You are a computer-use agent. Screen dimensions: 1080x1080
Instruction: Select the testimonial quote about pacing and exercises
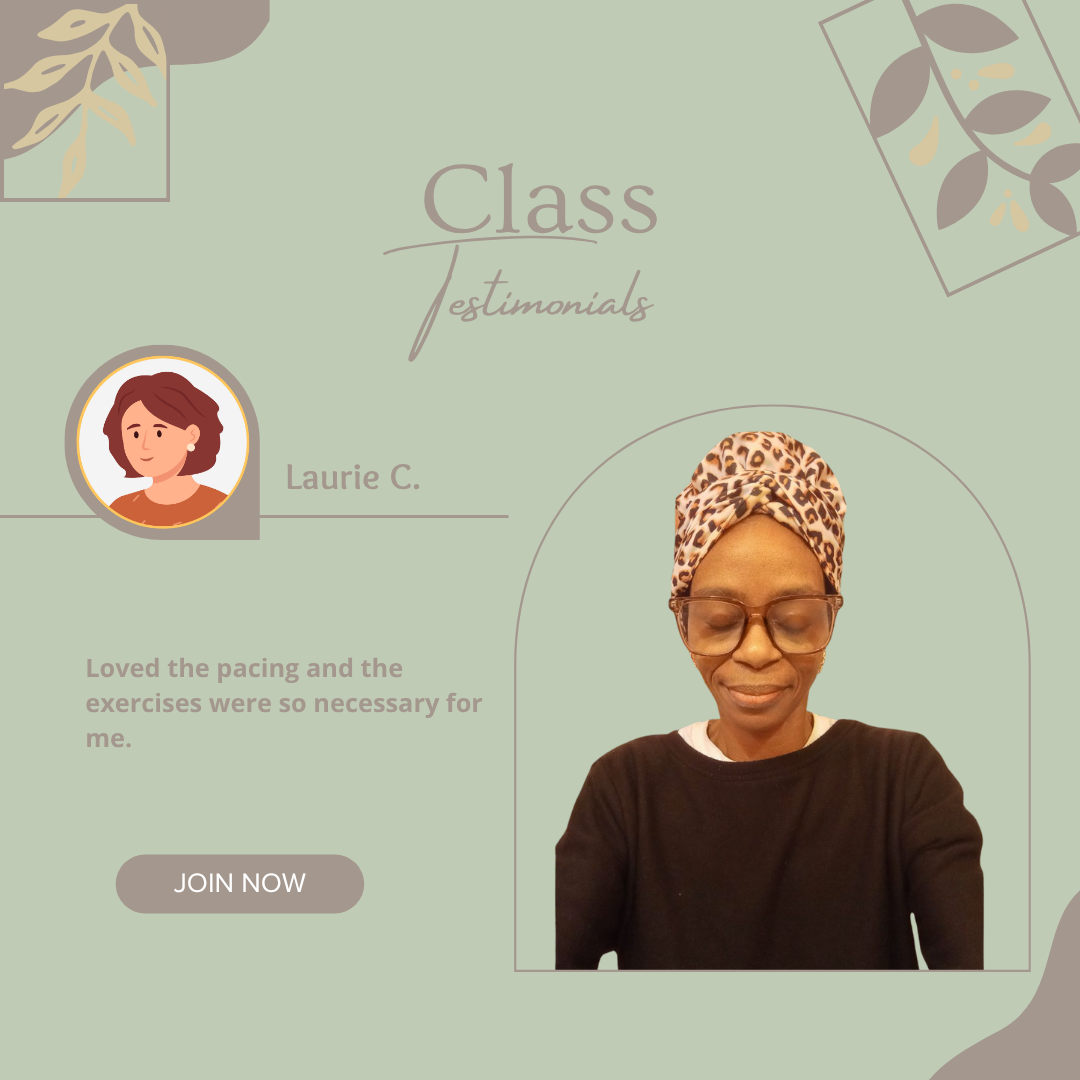[x=283, y=703]
